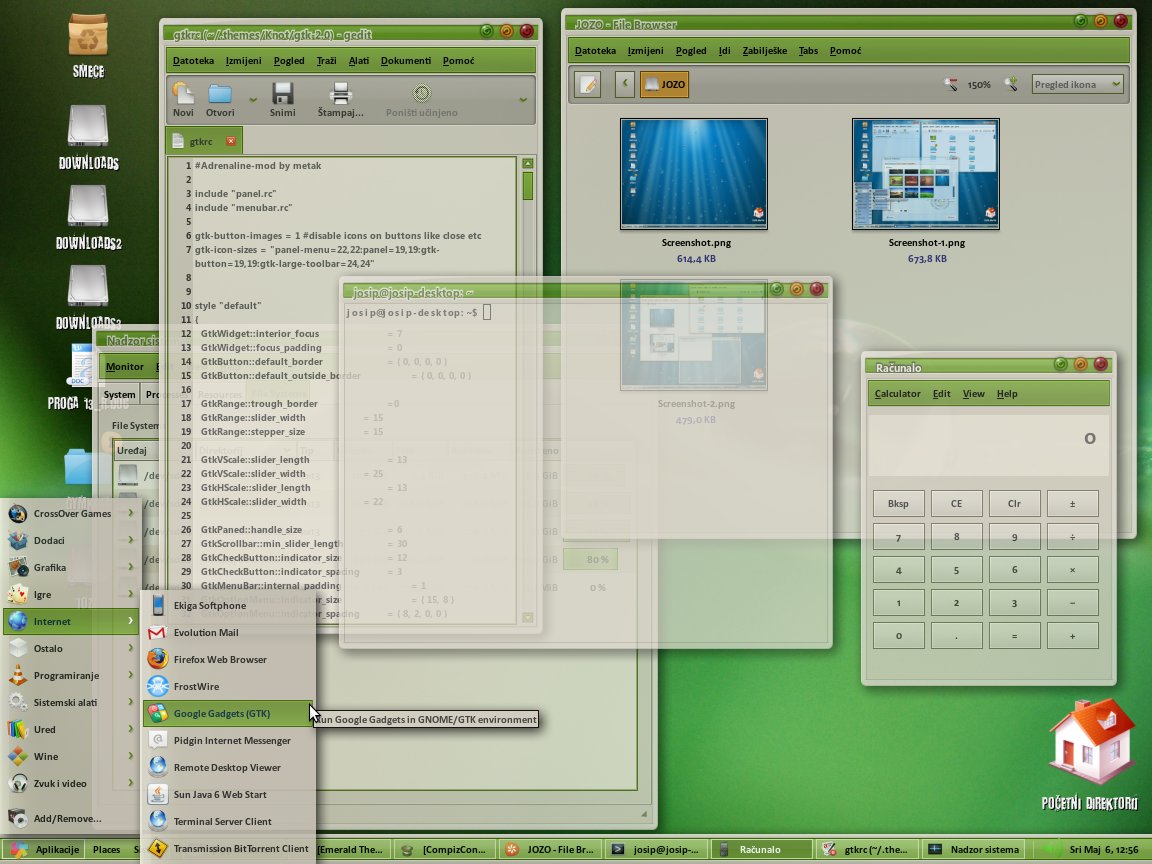The image size is (1152, 864).
Task: Open the Smeće trash desktop icon
Action: [x=88, y=46]
